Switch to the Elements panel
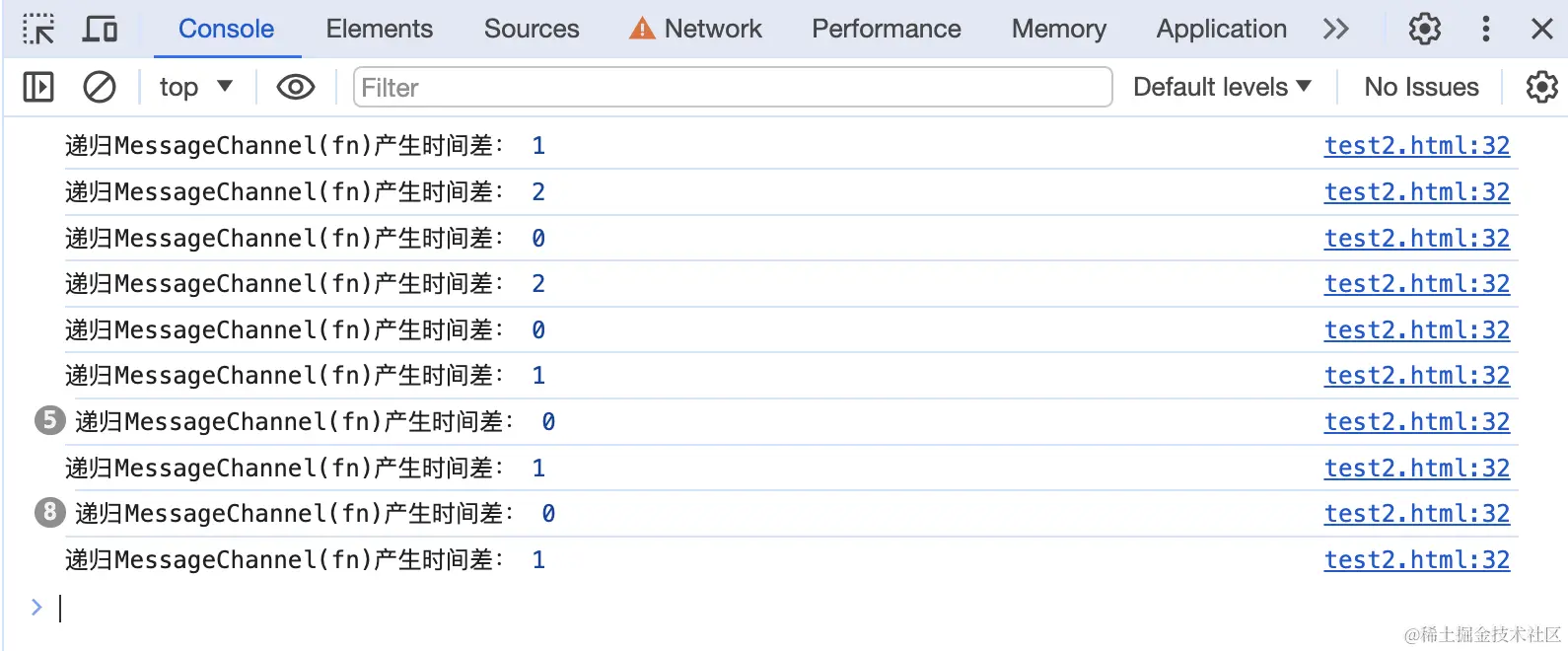Image resolution: width=1568 pixels, height=651 pixels. [x=379, y=29]
